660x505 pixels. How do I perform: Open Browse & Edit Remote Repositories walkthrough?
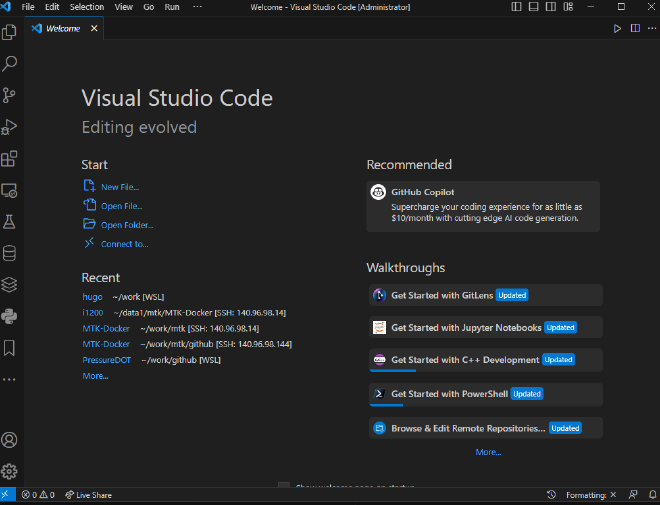(x=486, y=428)
